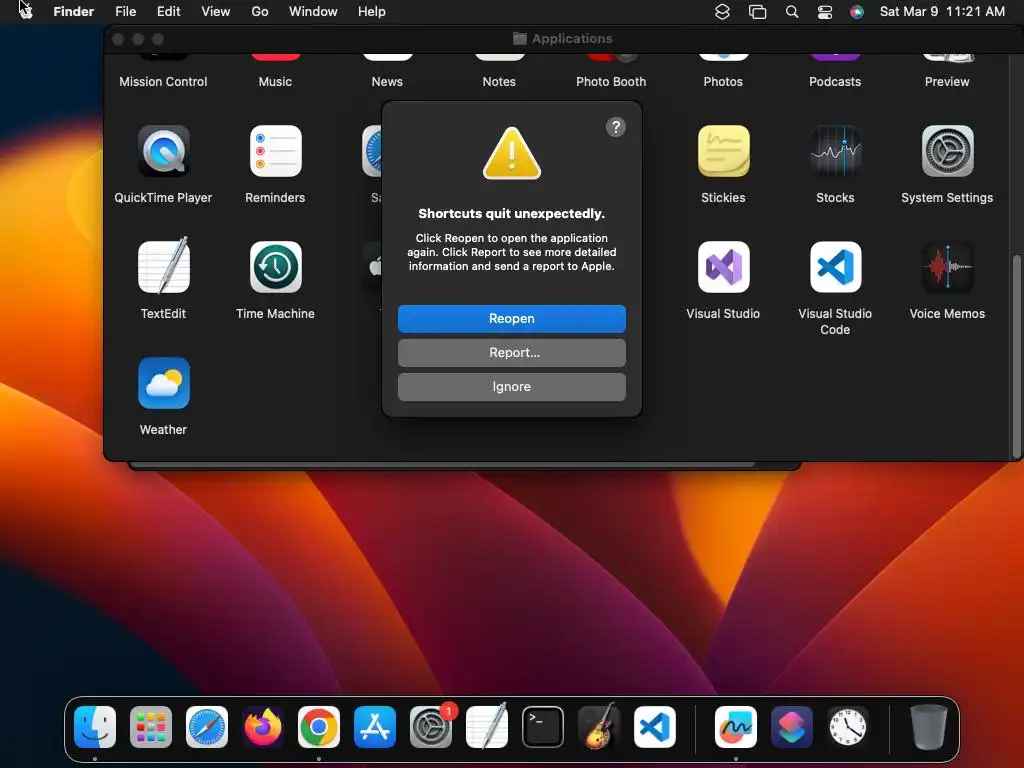This screenshot has width=1024, height=768.
Task: Open System Settings with badge in Dock
Action: (x=431, y=727)
